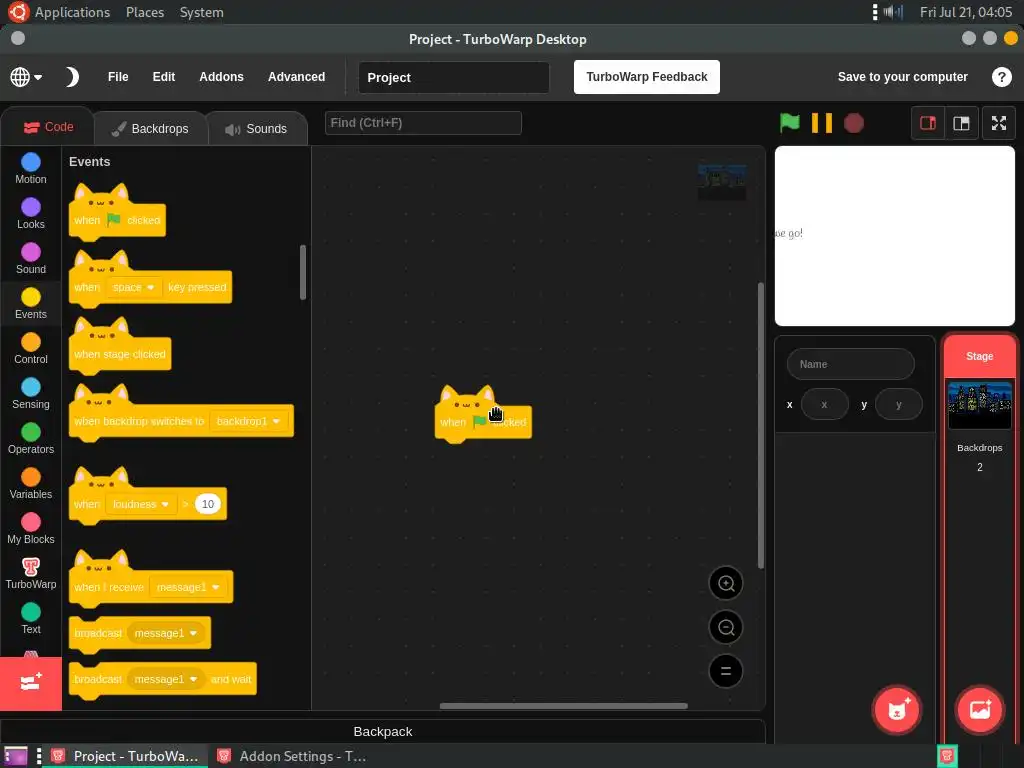Open the Edit menu
This screenshot has height=768, width=1024.
[x=163, y=77]
